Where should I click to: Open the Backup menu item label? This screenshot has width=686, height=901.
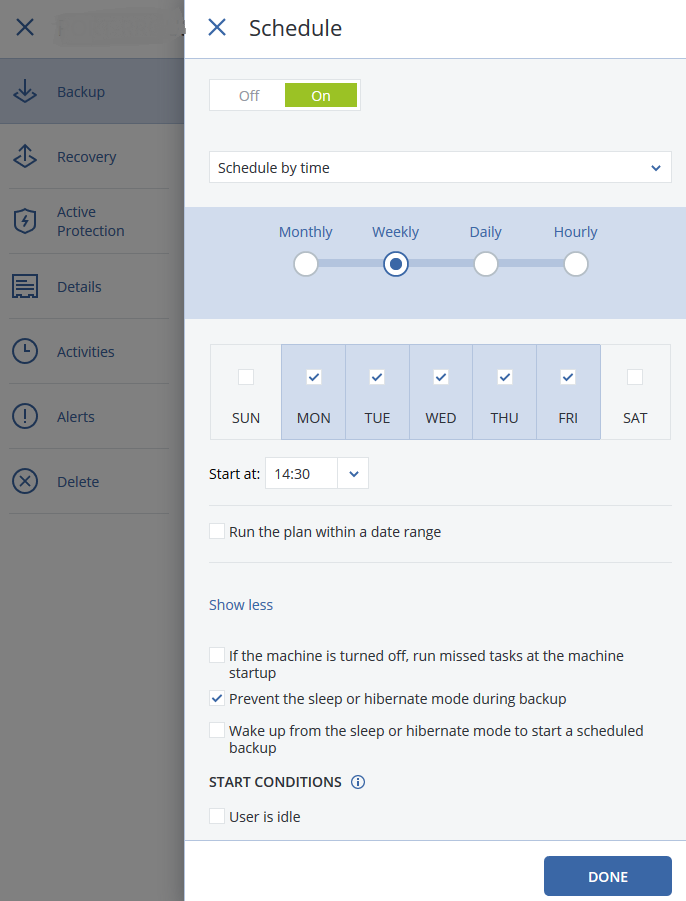pos(81,92)
